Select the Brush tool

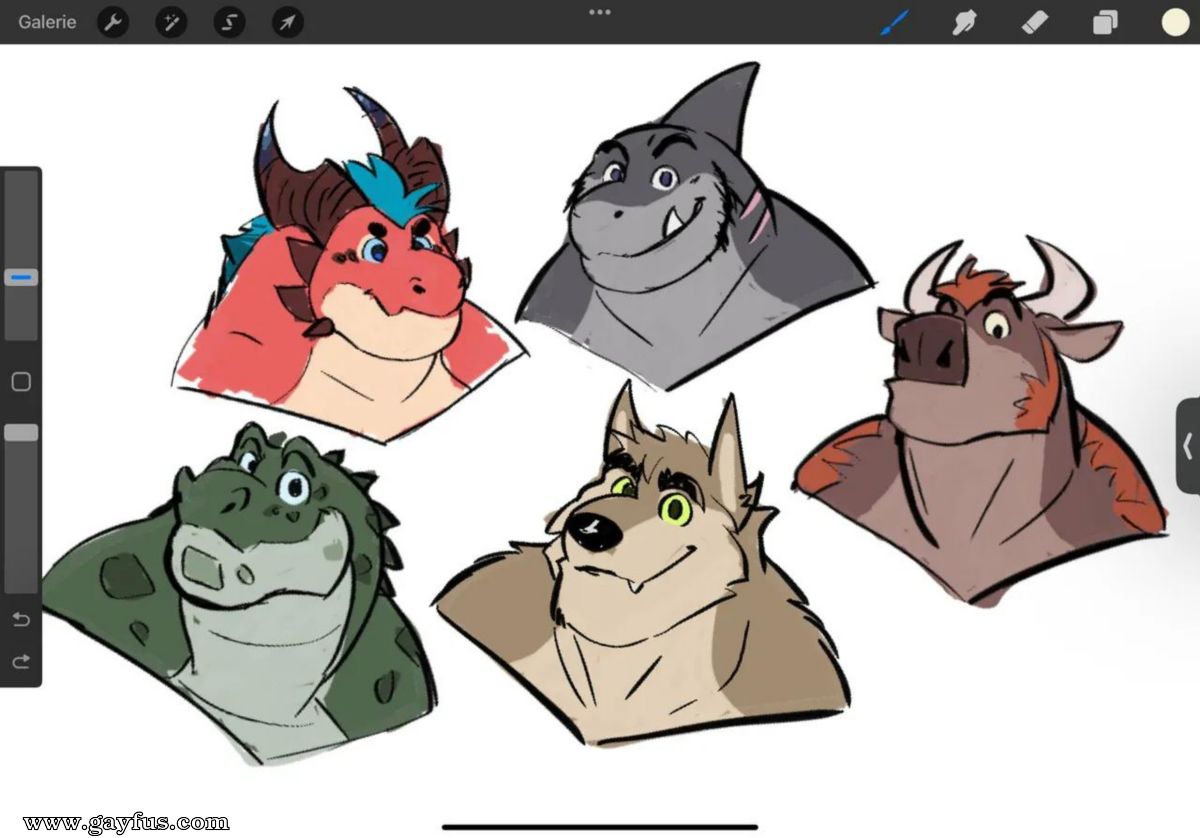pyautogui.click(x=895, y=22)
